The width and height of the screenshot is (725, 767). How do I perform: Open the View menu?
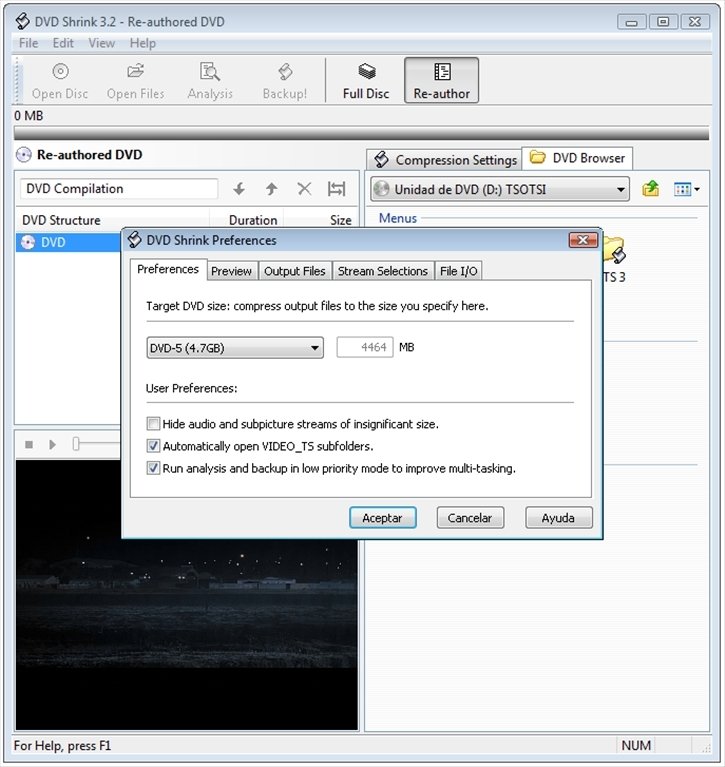click(x=101, y=43)
